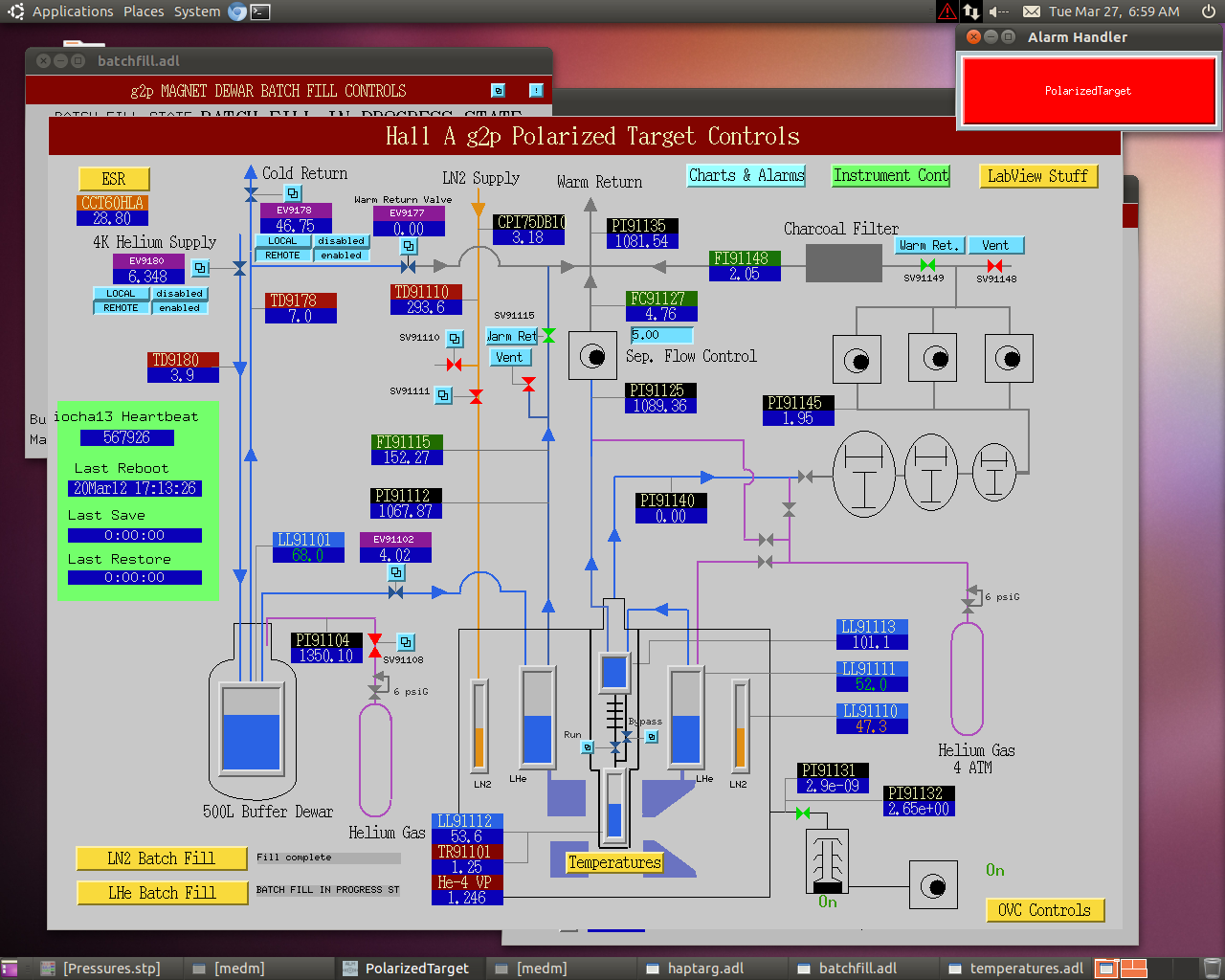
Task: Edit the Sep. Flow Control 5.00 field
Action: coord(661,335)
